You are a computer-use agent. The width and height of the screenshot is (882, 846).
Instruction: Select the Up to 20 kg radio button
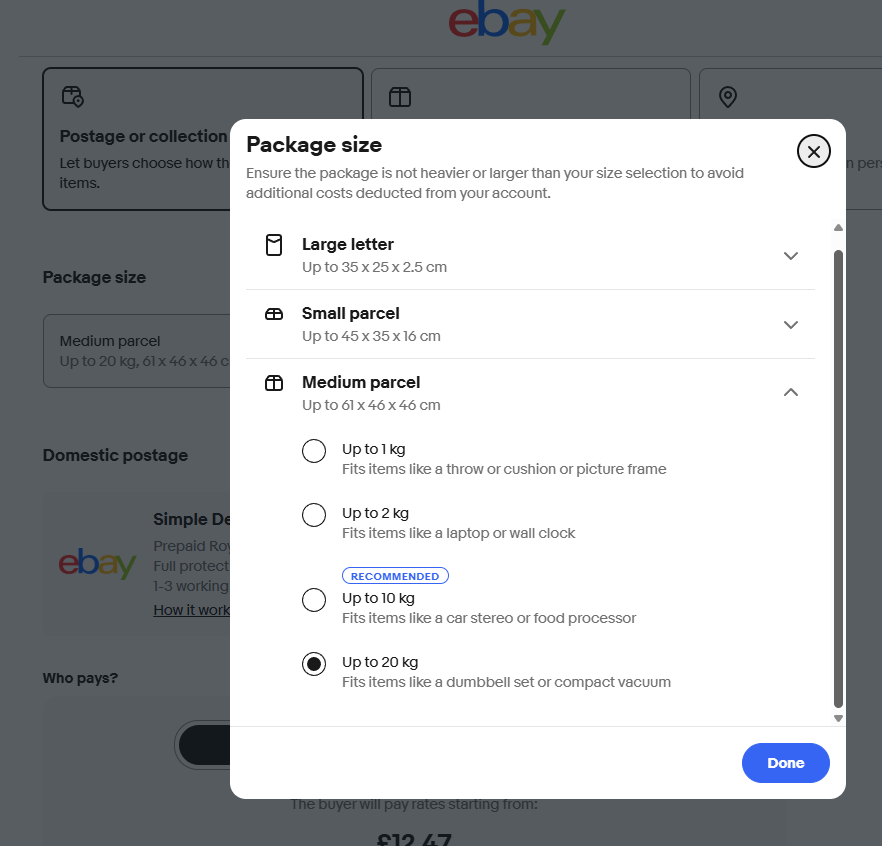314,664
